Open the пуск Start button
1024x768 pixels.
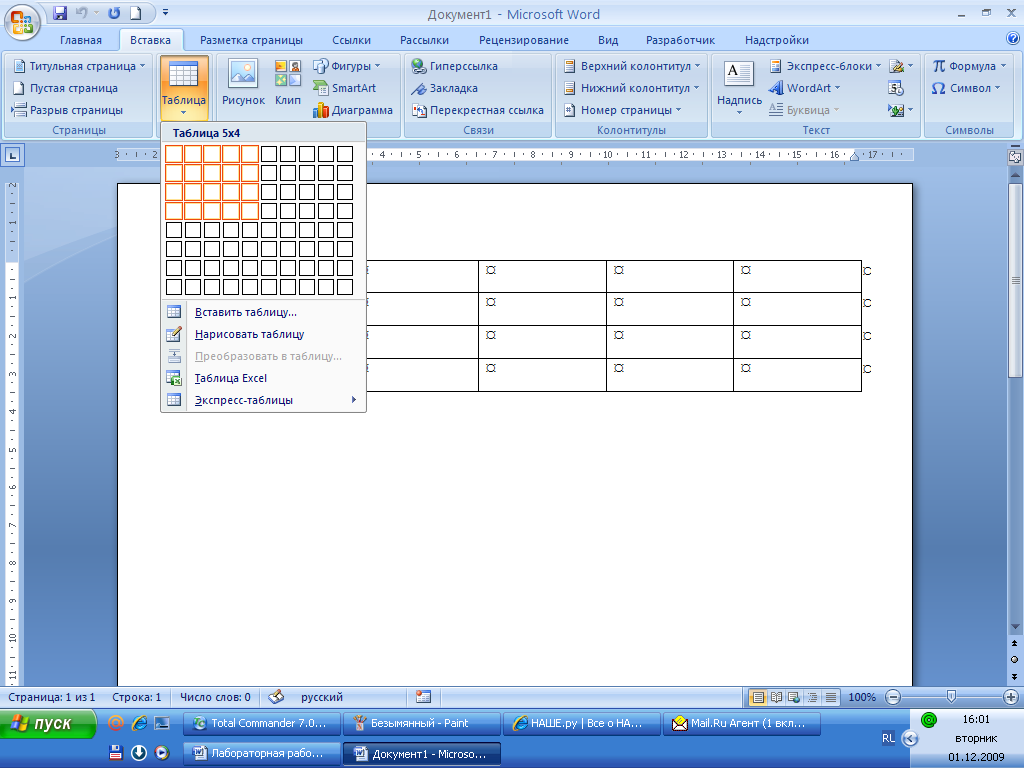point(47,724)
